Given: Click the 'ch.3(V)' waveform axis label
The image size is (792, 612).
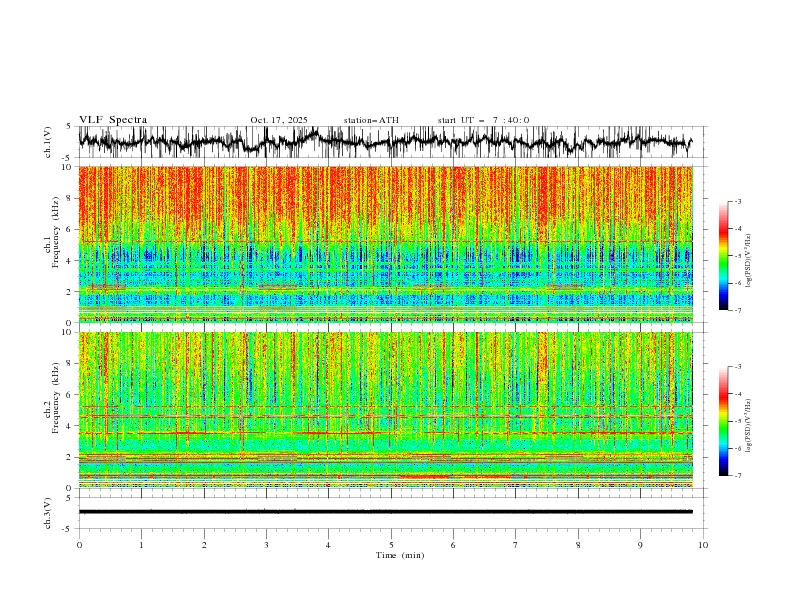Looking at the screenshot, I should click(48, 513).
